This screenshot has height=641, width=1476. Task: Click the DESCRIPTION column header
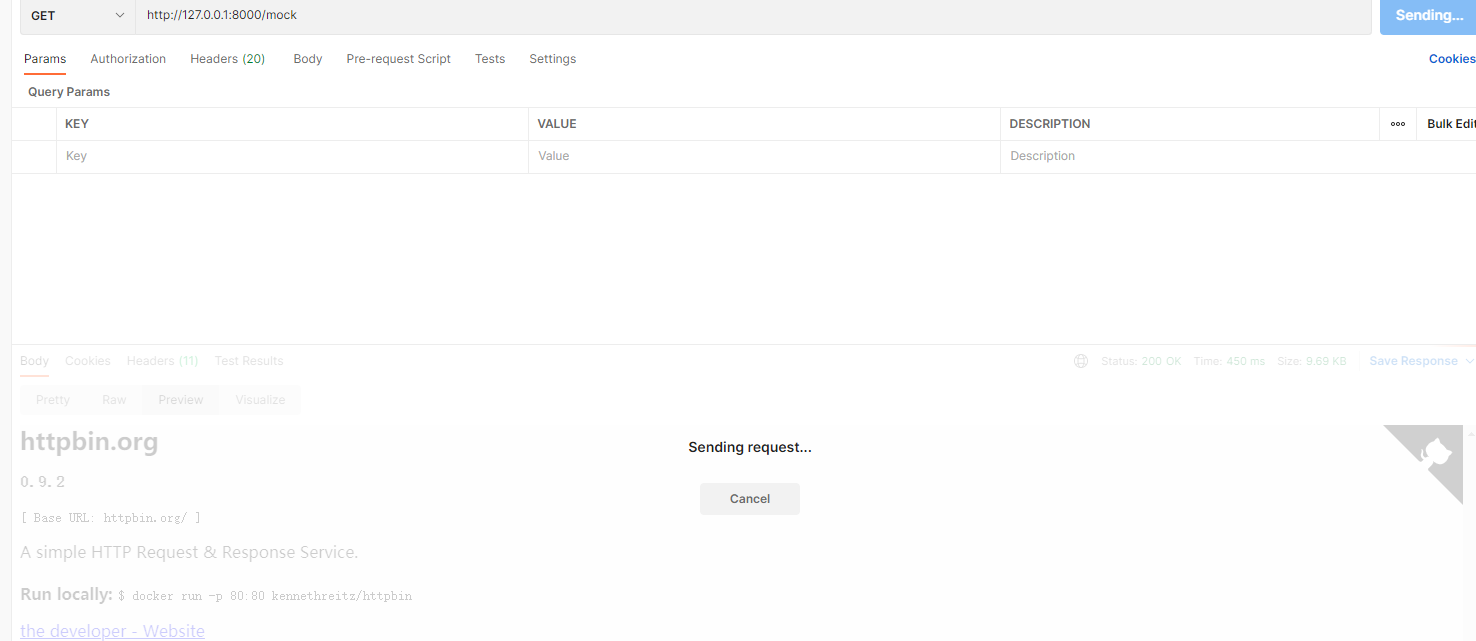click(1050, 124)
